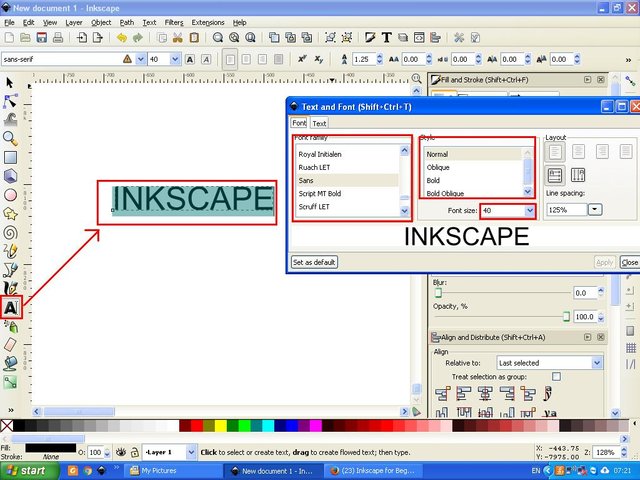Viewport: 640px width, 480px height.
Task: Click the opacity O: 100 field
Action: click(x=95, y=452)
